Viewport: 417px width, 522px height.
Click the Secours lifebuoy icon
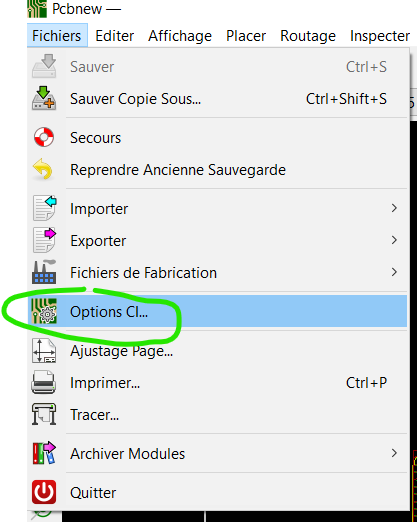click(x=44, y=137)
